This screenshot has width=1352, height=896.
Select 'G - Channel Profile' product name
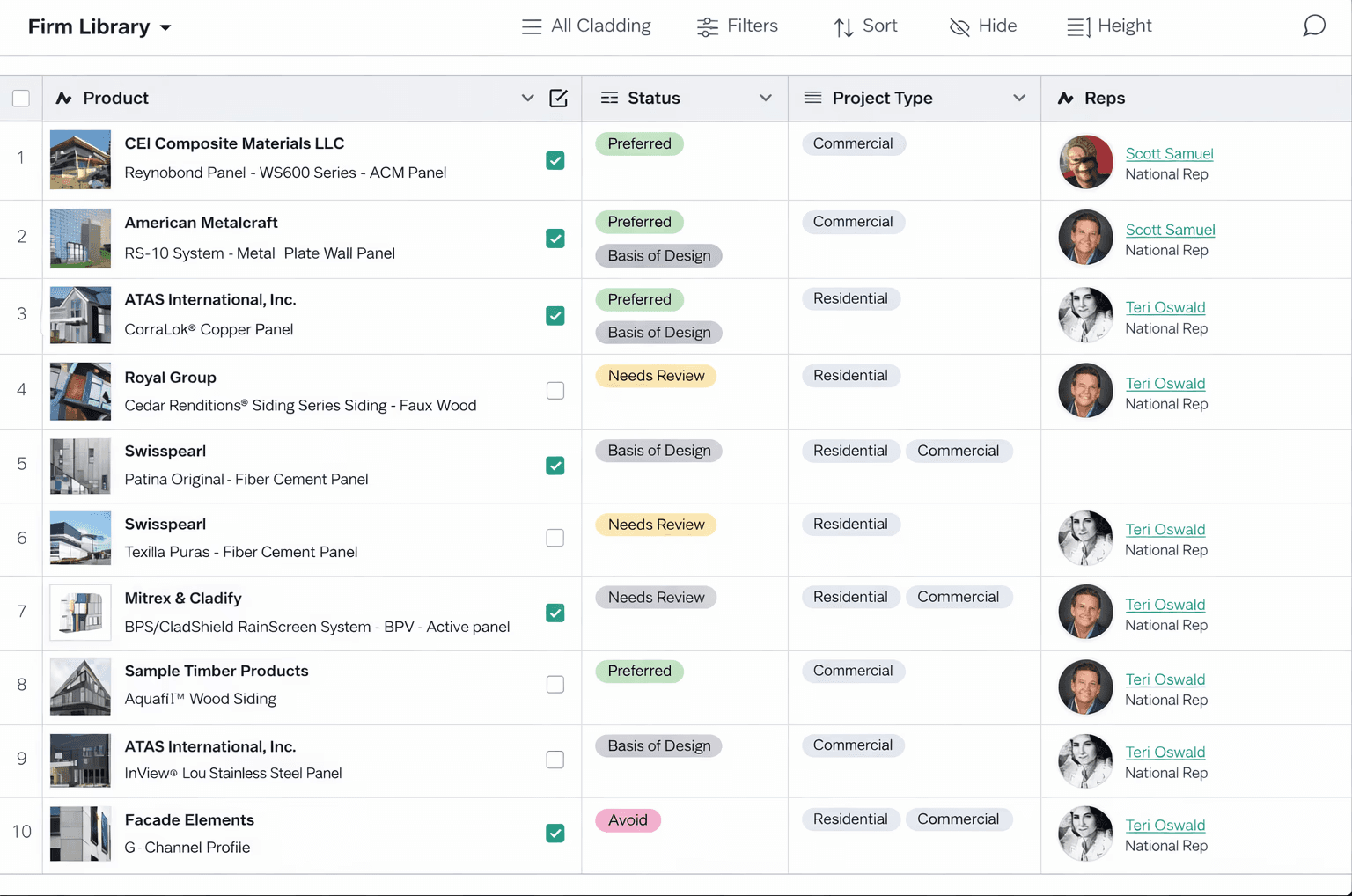187,848
